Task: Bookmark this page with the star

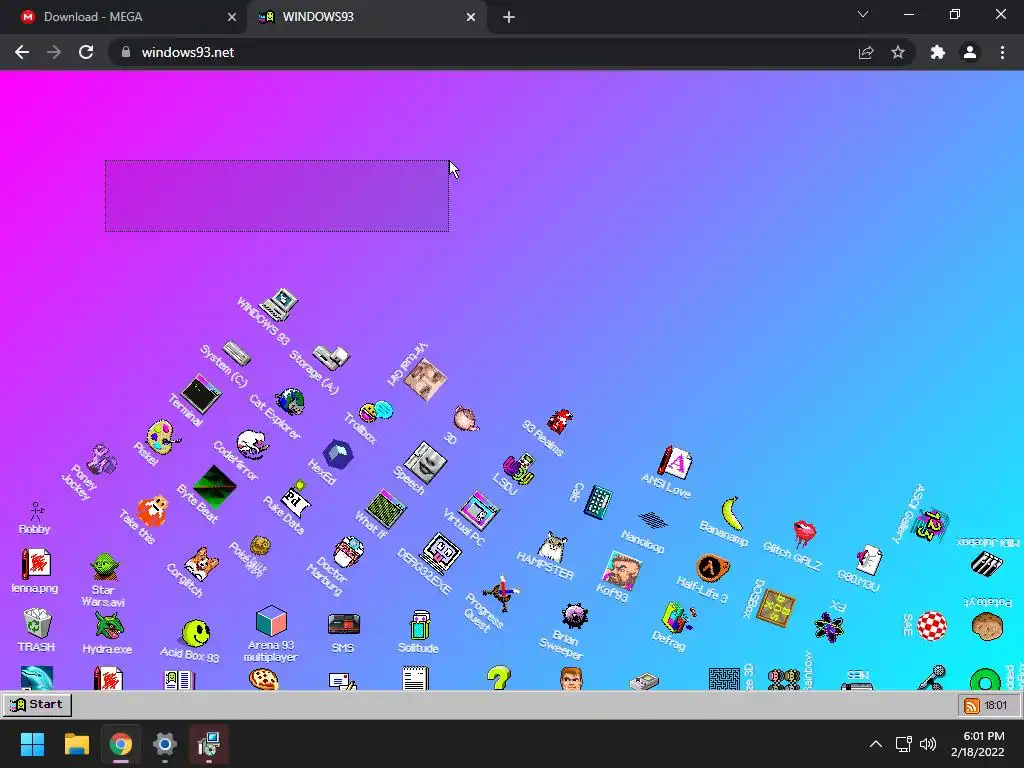Action: pos(898,52)
